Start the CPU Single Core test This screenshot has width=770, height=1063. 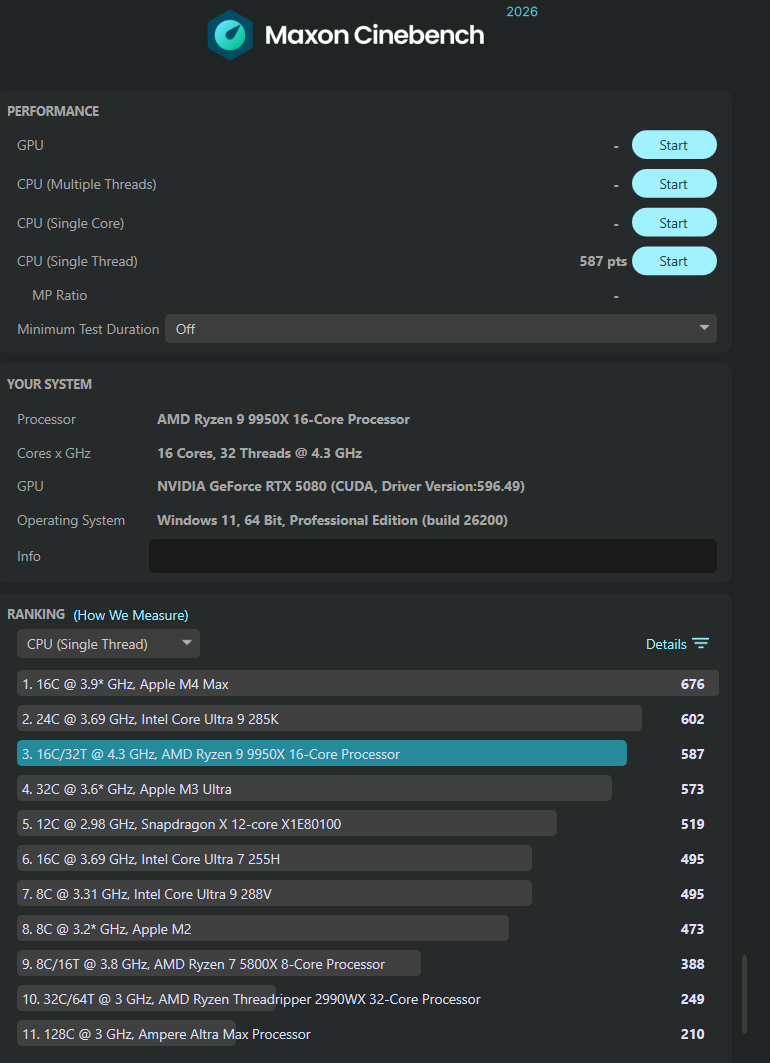coord(674,222)
